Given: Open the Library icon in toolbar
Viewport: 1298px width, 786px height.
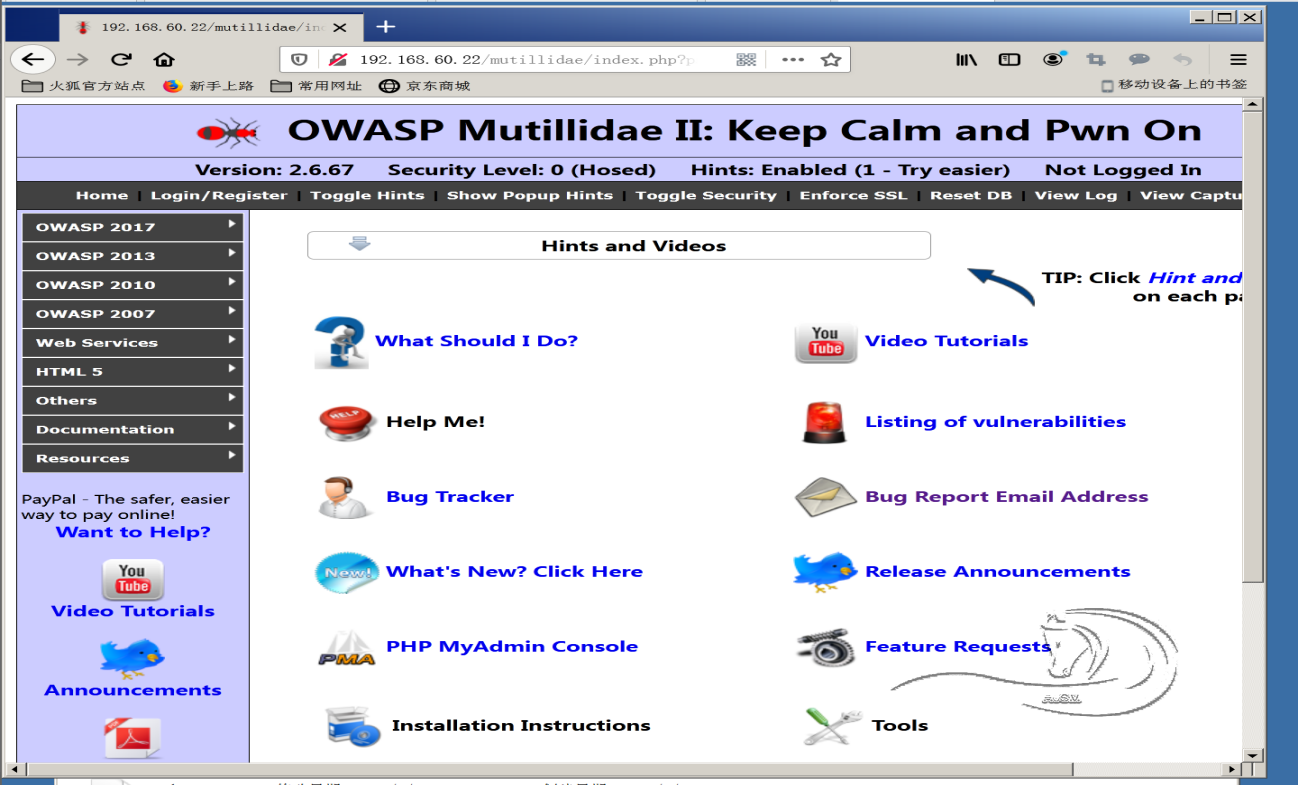Looking at the screenshot, I should (x=966, y=59).
